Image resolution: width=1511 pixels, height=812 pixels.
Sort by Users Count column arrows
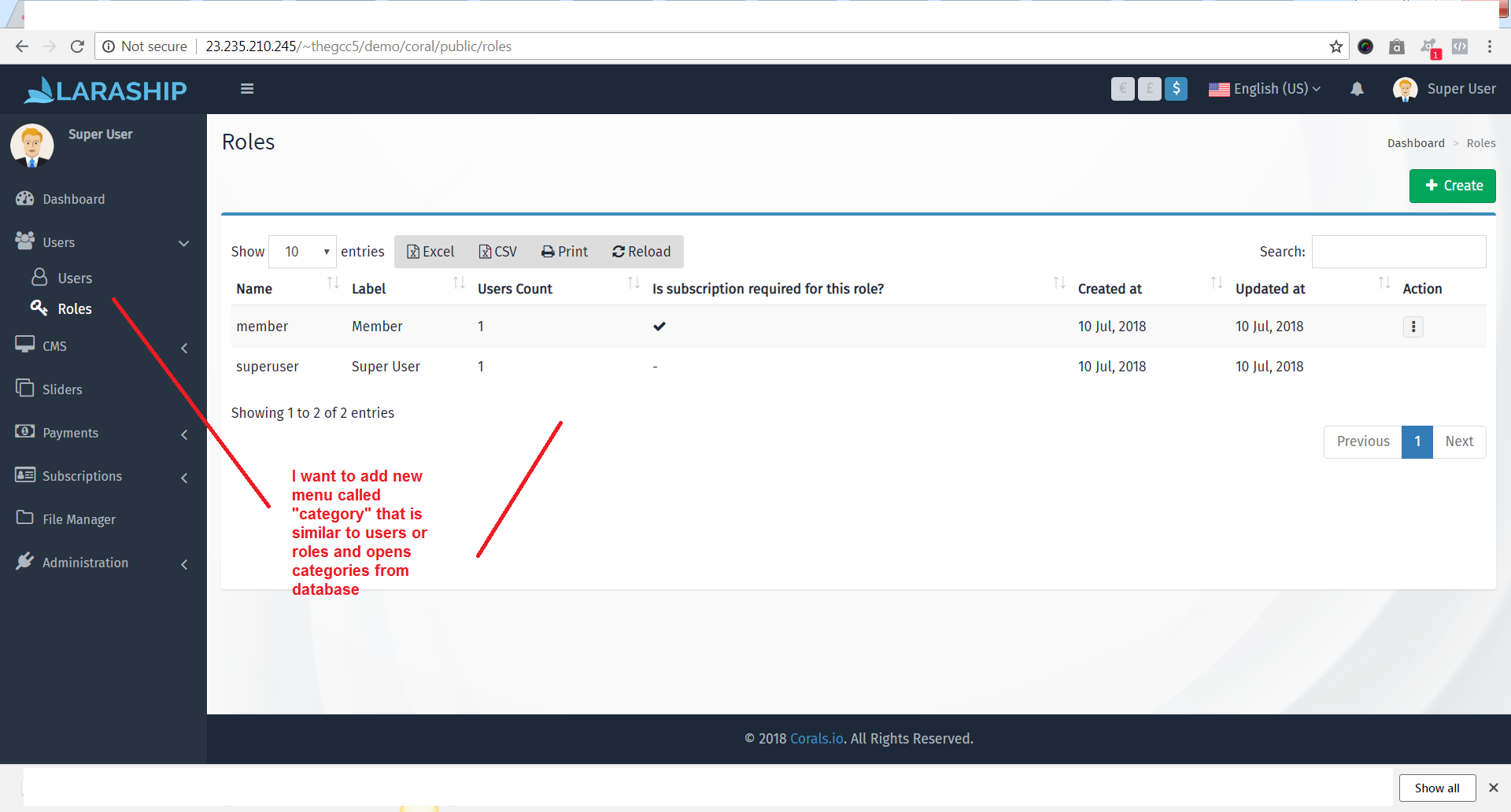click(634, 282)
